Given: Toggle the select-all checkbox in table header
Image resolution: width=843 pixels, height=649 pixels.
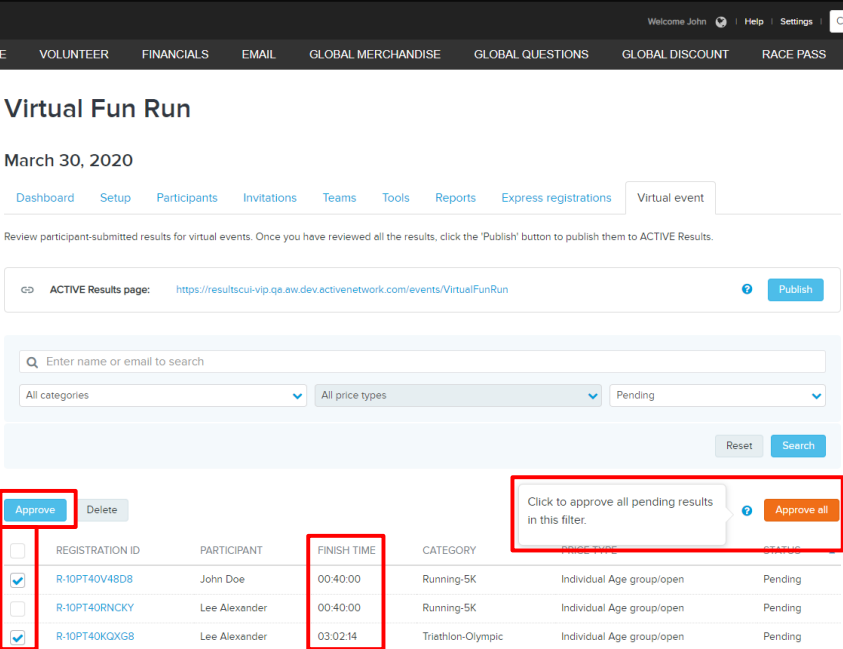Looking at the screenshot, I should click(18, 551).
